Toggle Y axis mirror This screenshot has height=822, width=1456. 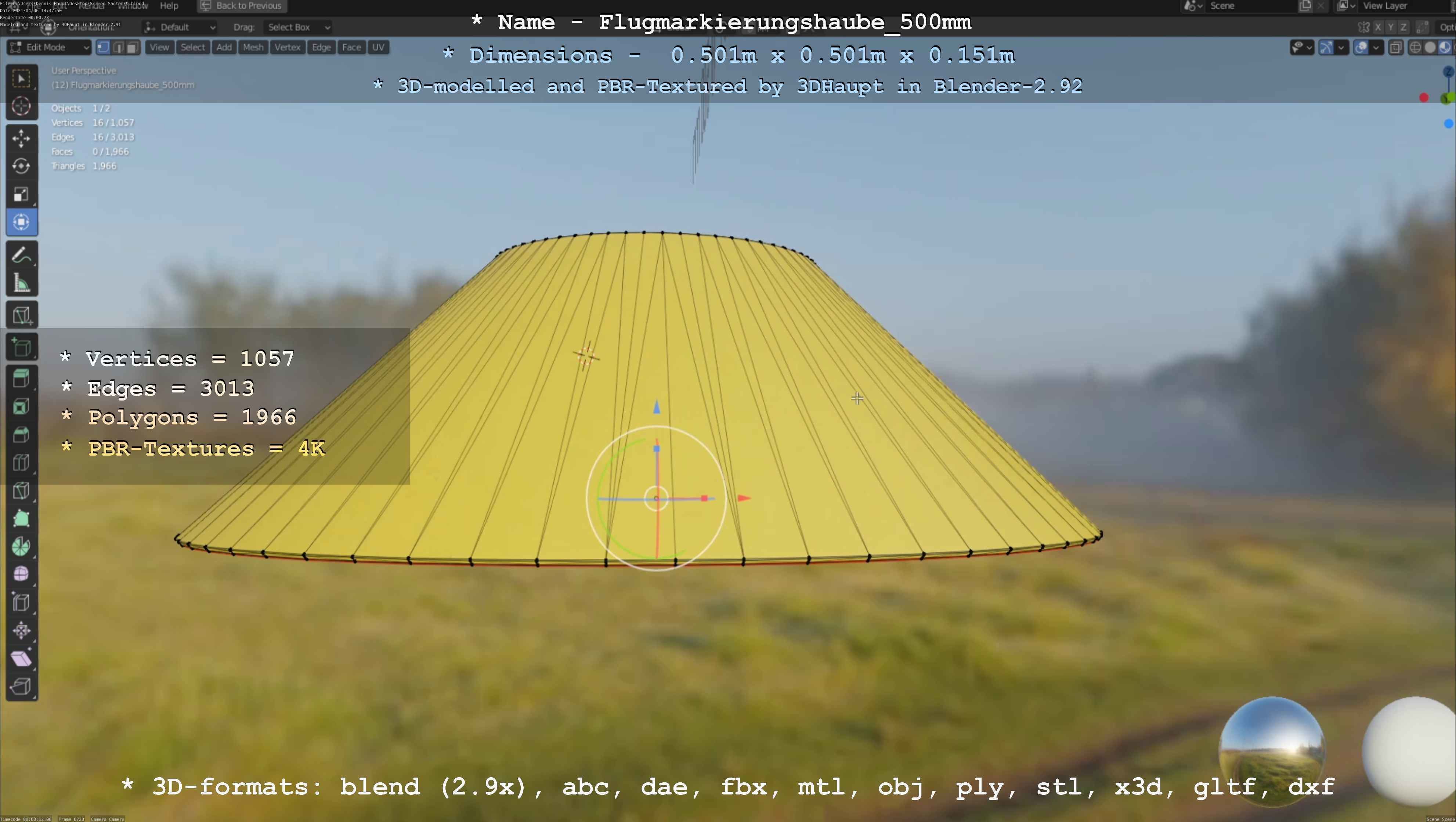click(x=1390, y=27)
